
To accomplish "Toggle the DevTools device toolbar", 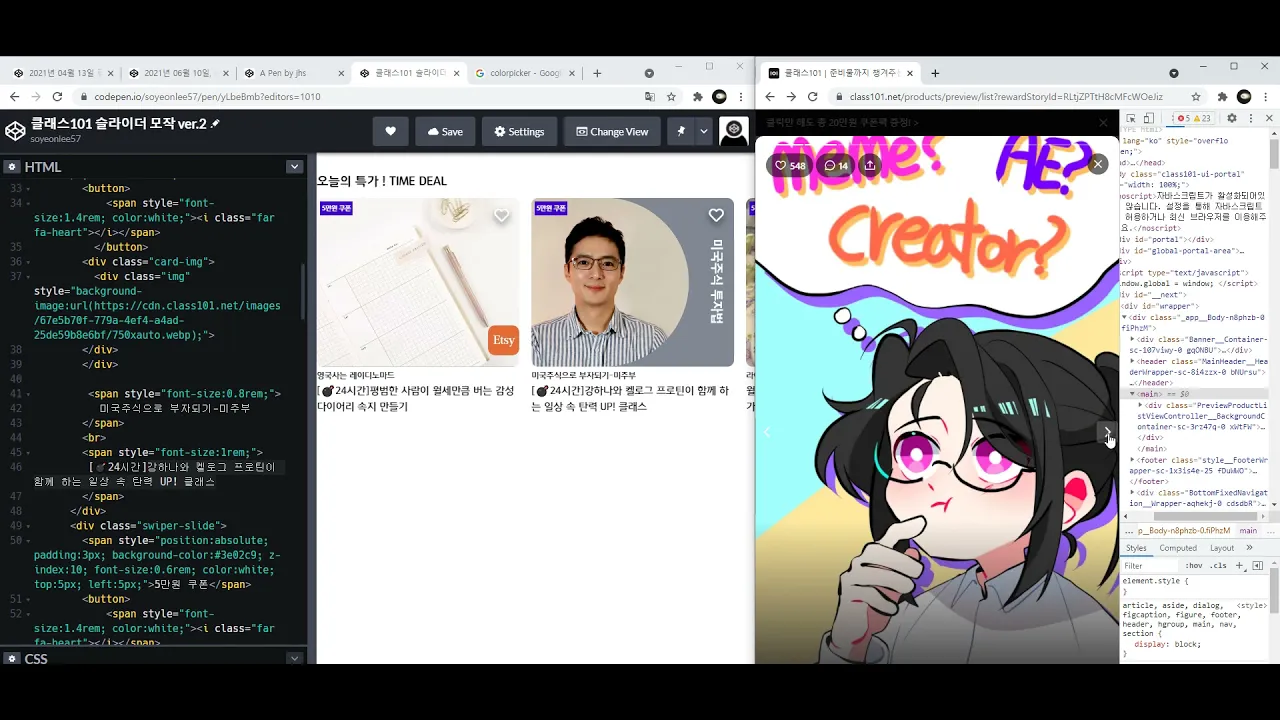I will [x=1148, y=118].
